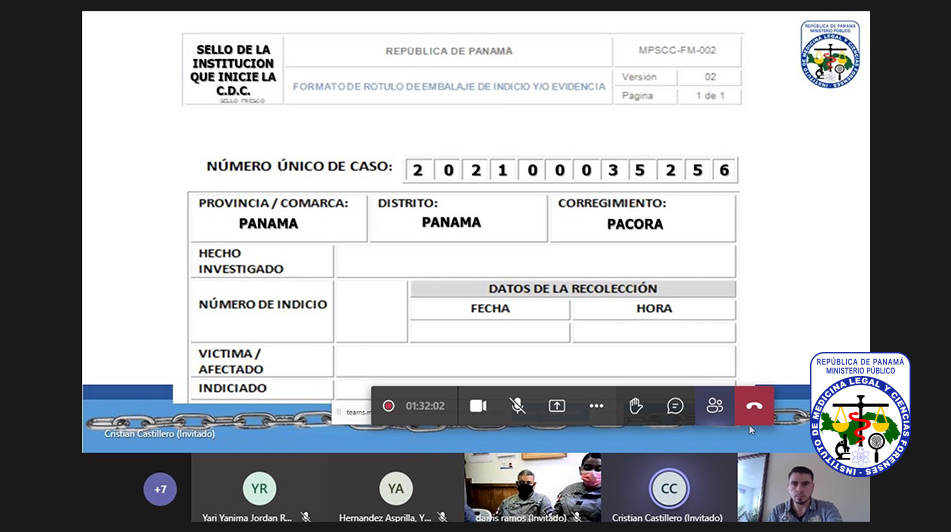Click the NÚMERO DE INDICIO empty box
Viewport: 951px width, 532px height.
click(x=372, y=311)
